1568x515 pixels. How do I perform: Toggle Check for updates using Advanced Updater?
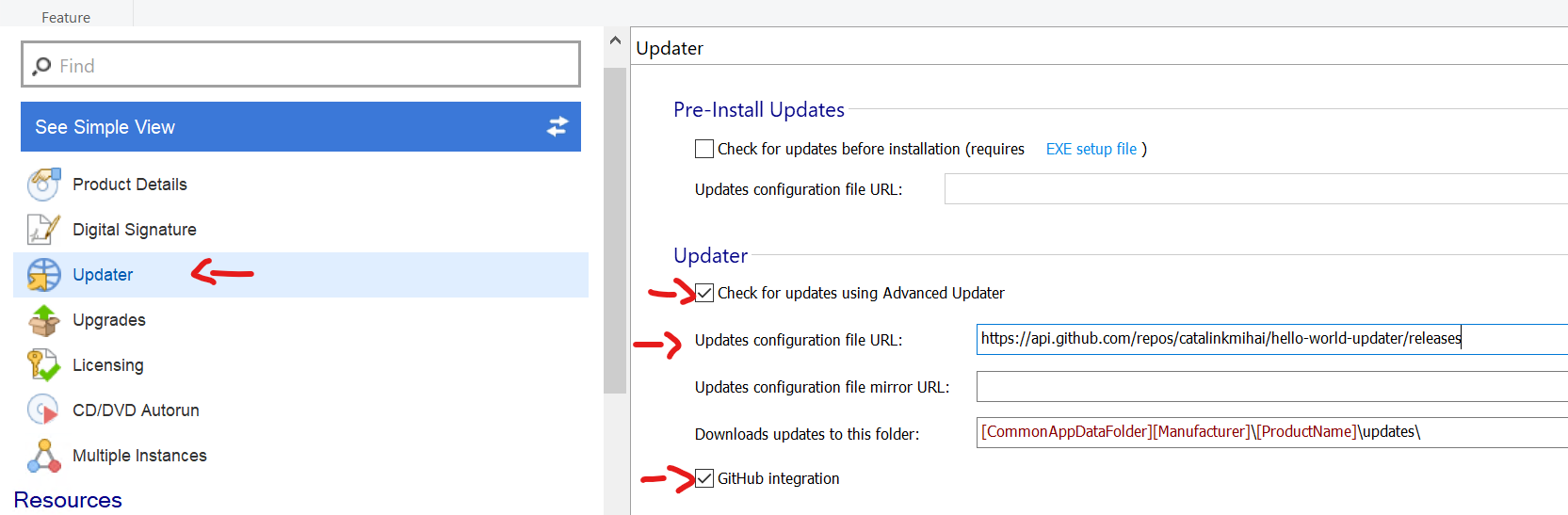point(704,293)
